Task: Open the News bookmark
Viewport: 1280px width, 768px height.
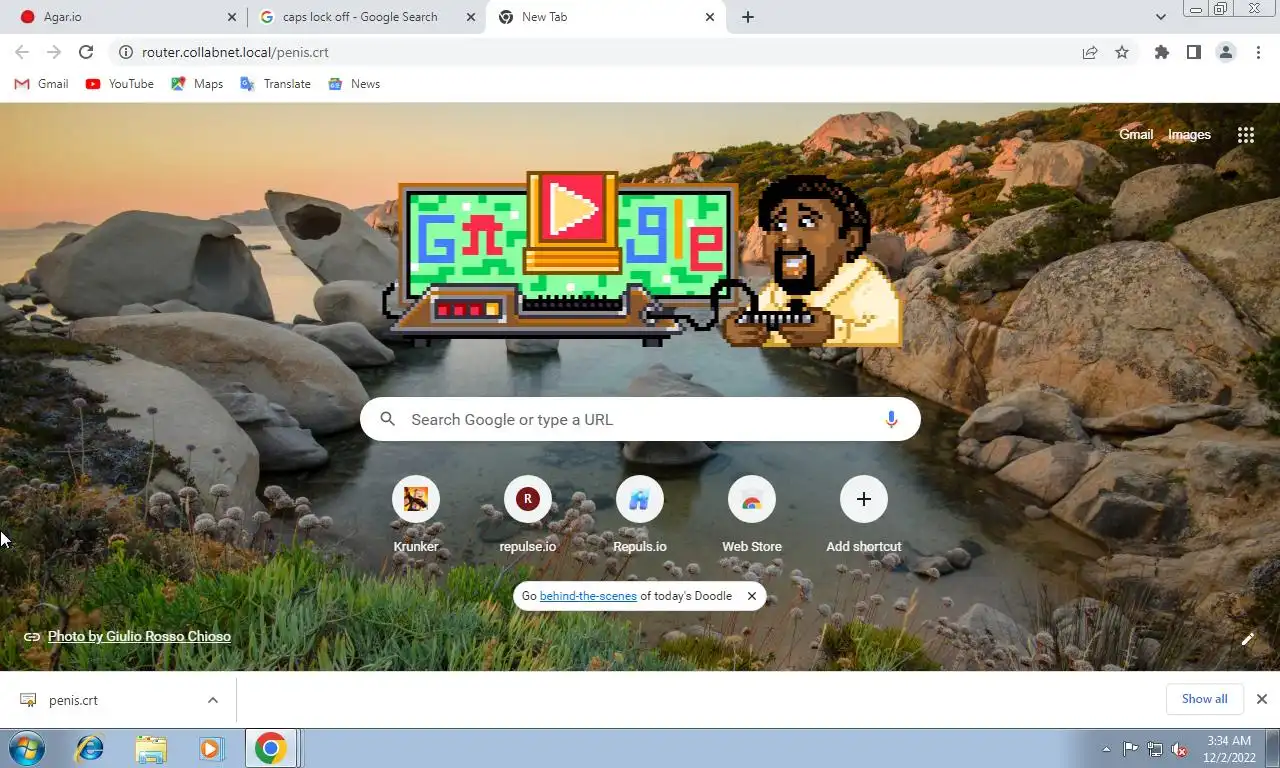Action: 354,84
